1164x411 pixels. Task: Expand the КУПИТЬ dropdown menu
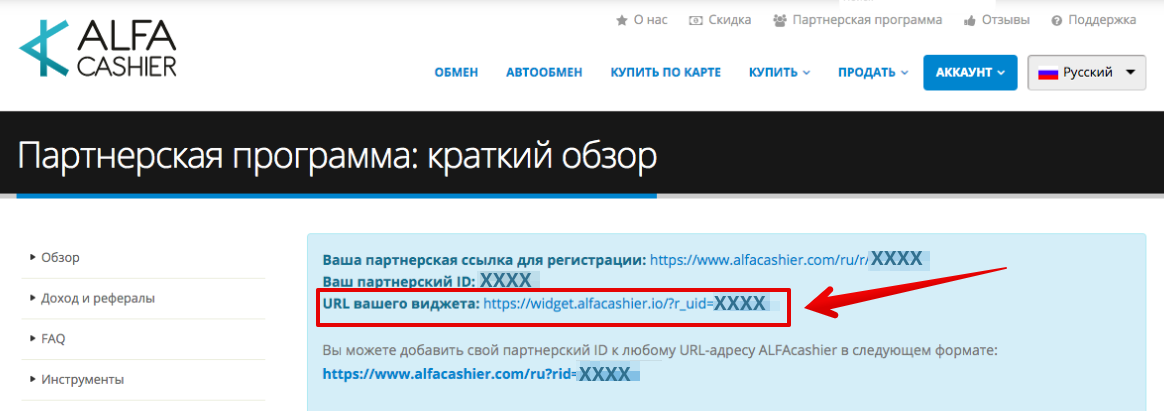coord(779,73)
